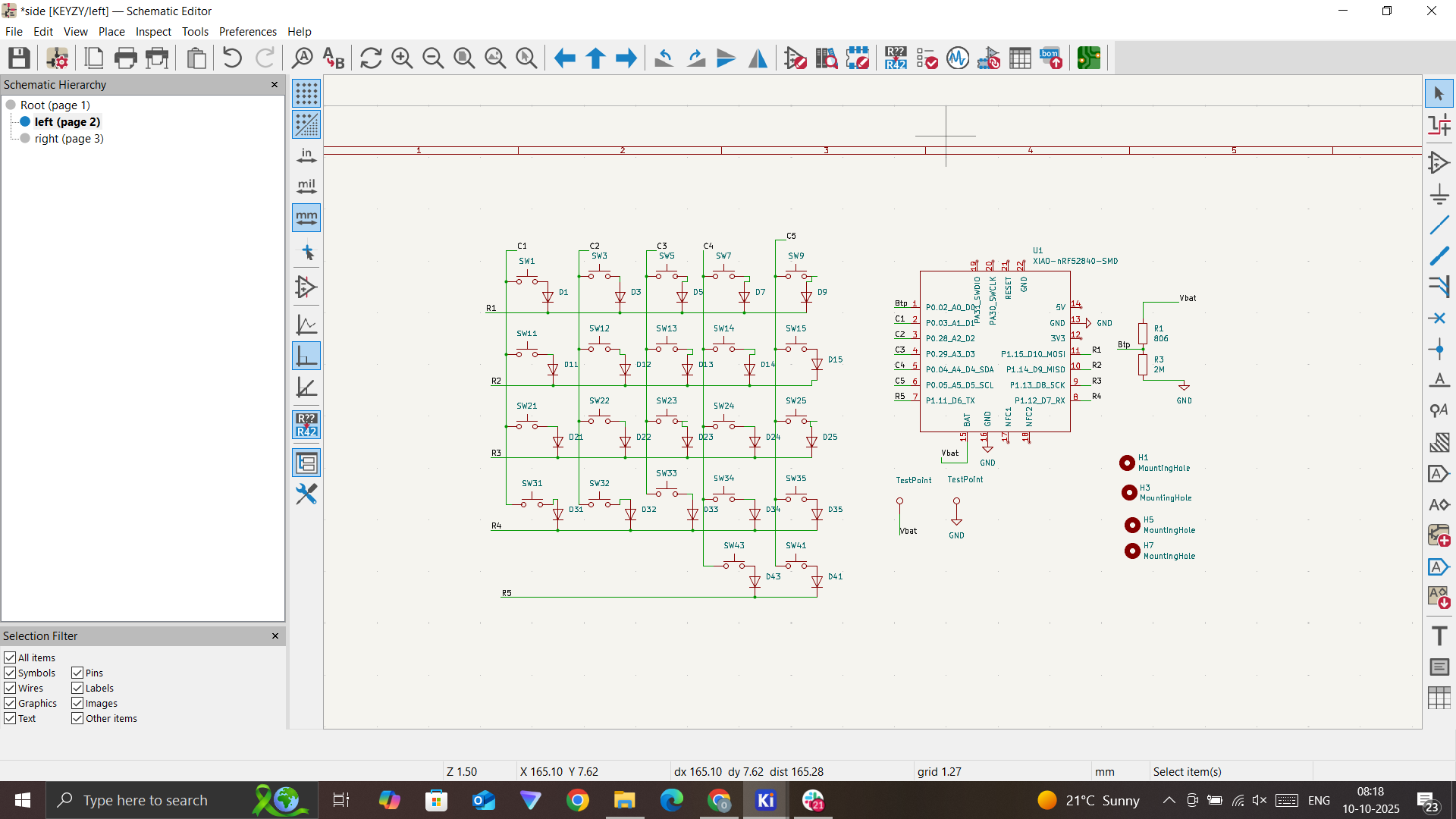
Task: Disable the Symbols selection filter
Action: coord(10,673)
